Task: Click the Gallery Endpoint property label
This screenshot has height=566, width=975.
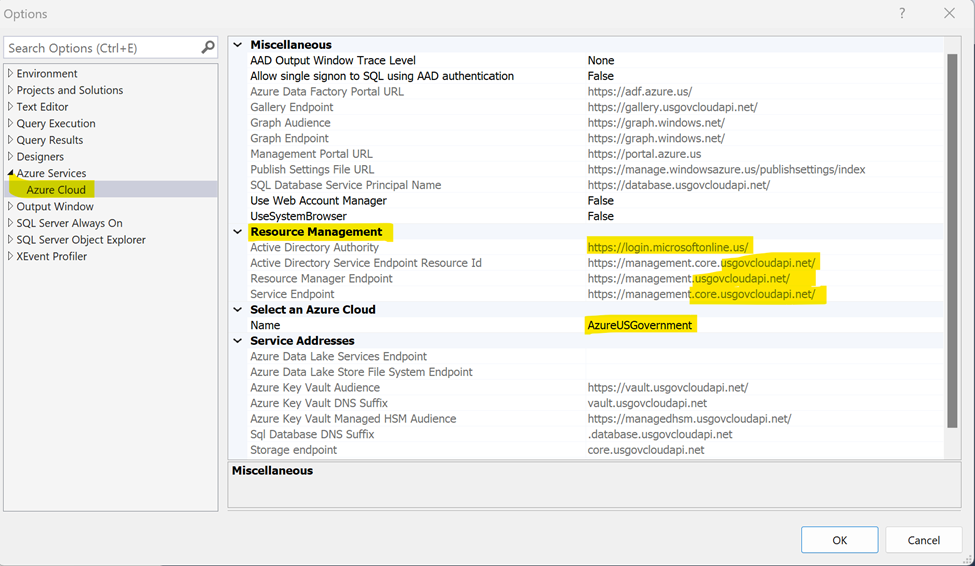Action: [292, 107]
